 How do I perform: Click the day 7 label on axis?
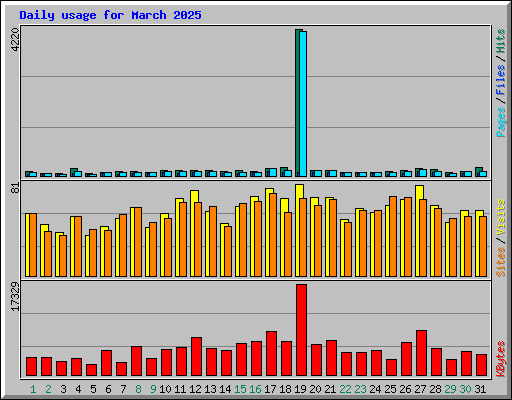[x=123, y=389]
